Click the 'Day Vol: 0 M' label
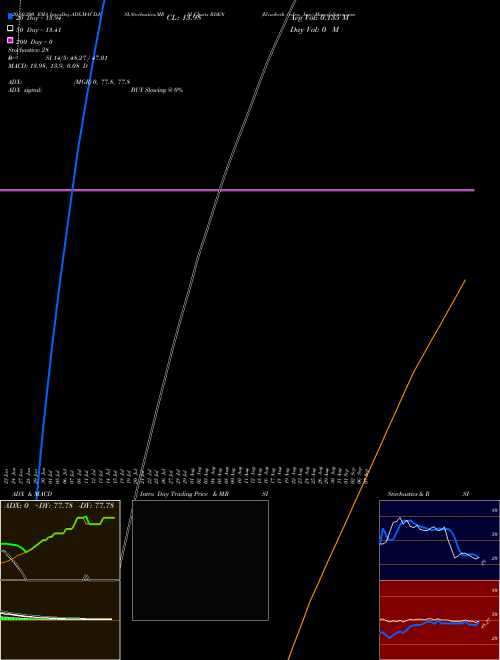 (314, 30)
